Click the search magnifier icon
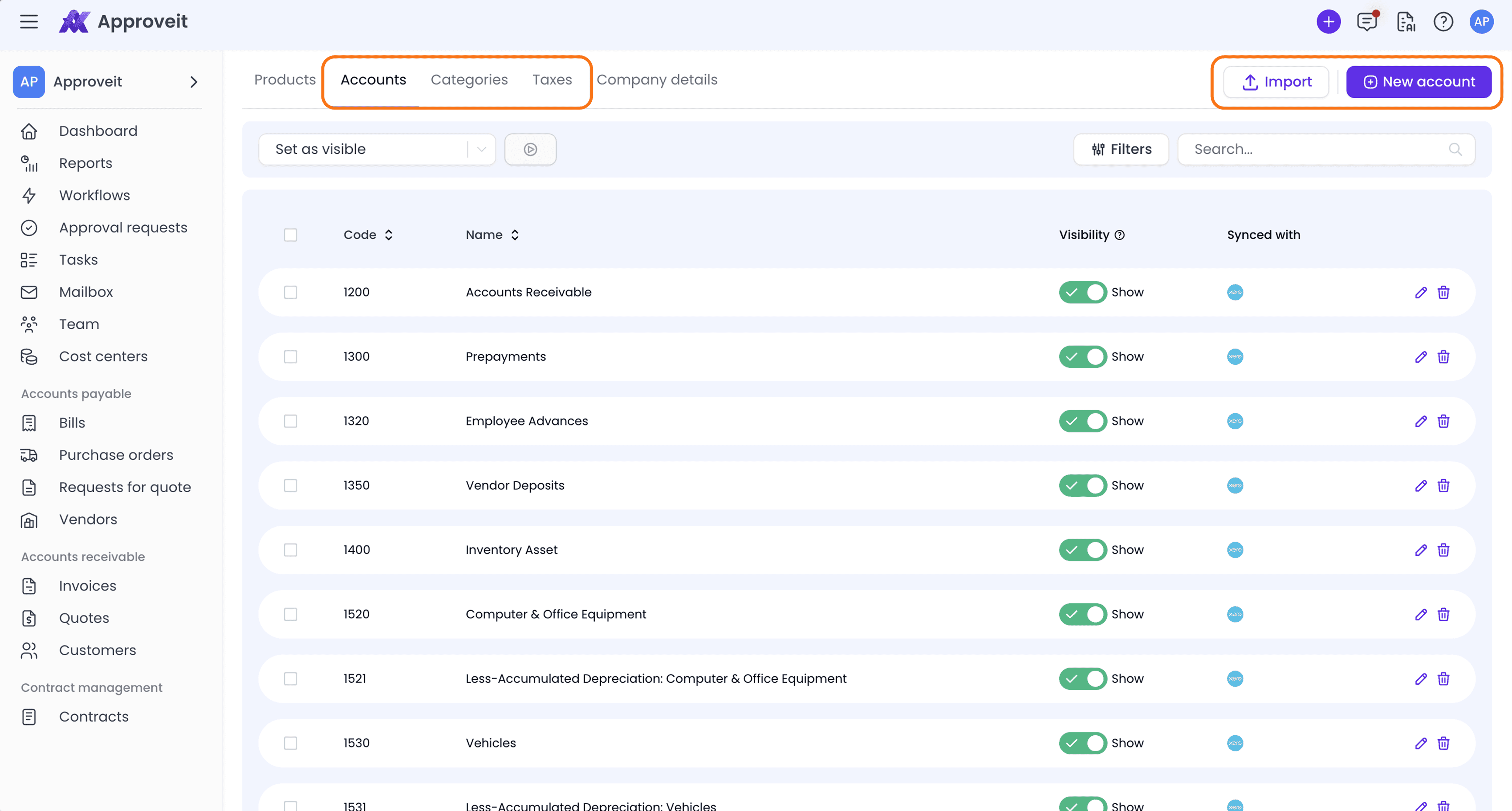This screenshot has height=811, width=1512. pyautogui.click(x=1455, y=149)
